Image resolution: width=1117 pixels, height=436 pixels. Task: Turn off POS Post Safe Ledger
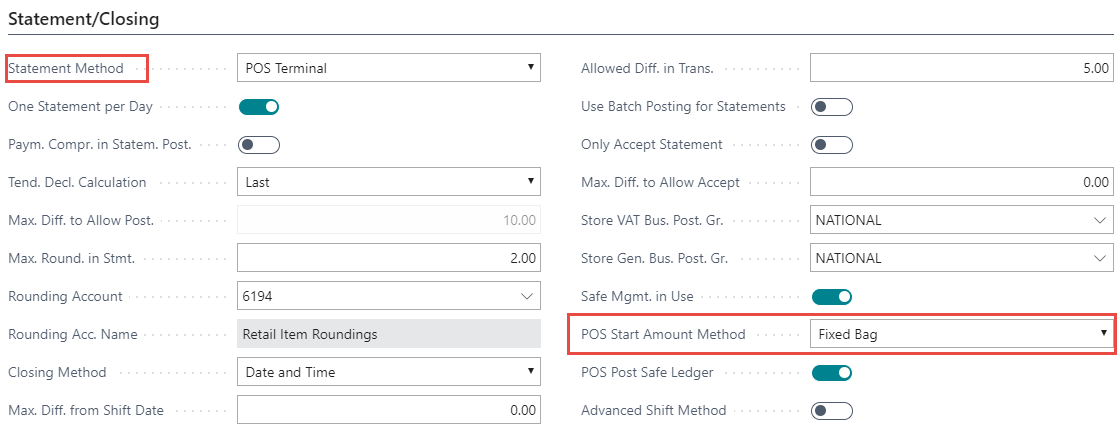pos(832,372)
